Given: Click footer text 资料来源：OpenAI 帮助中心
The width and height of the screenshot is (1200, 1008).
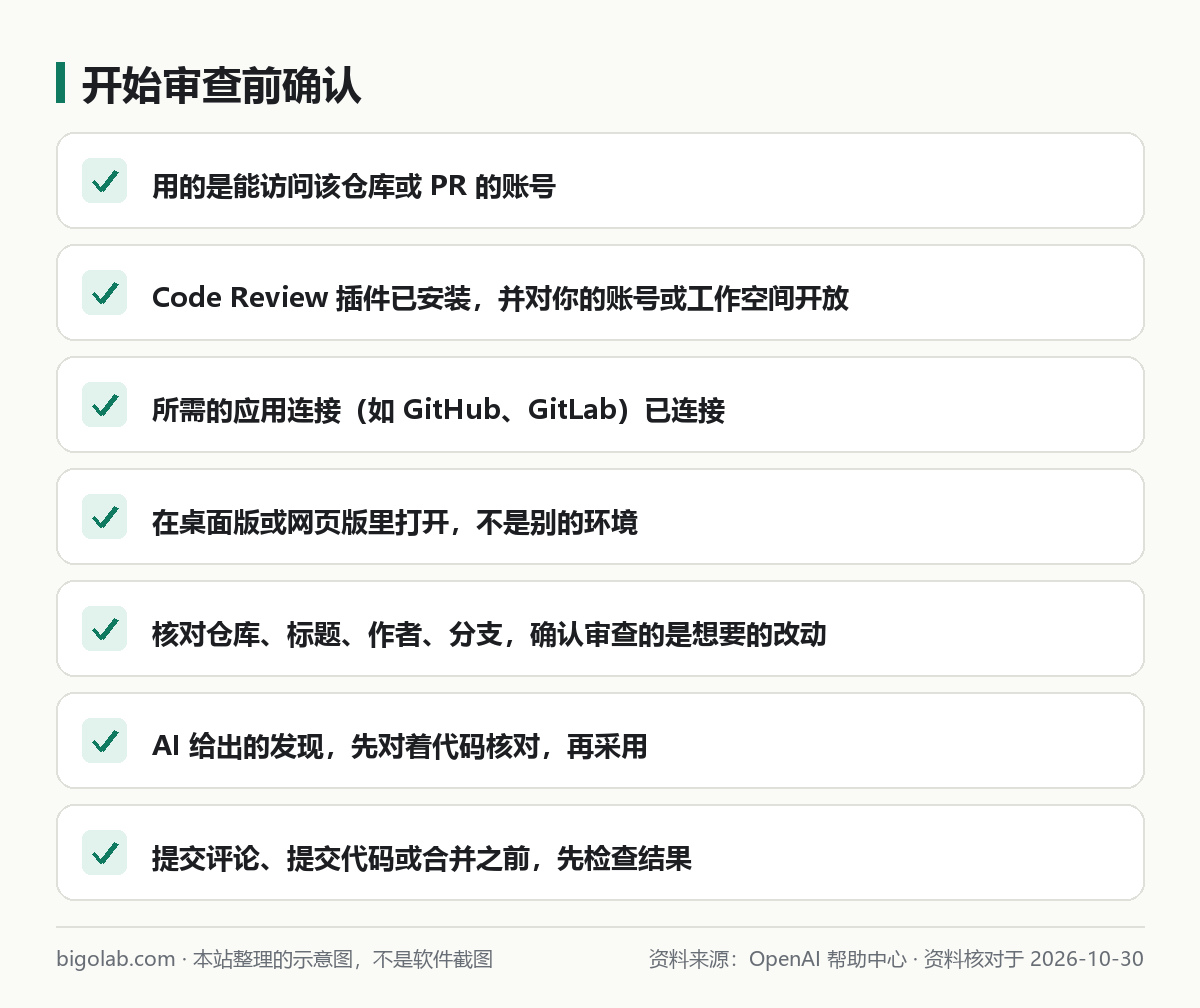Looking at the screenshot, I should tap(776, 959).
